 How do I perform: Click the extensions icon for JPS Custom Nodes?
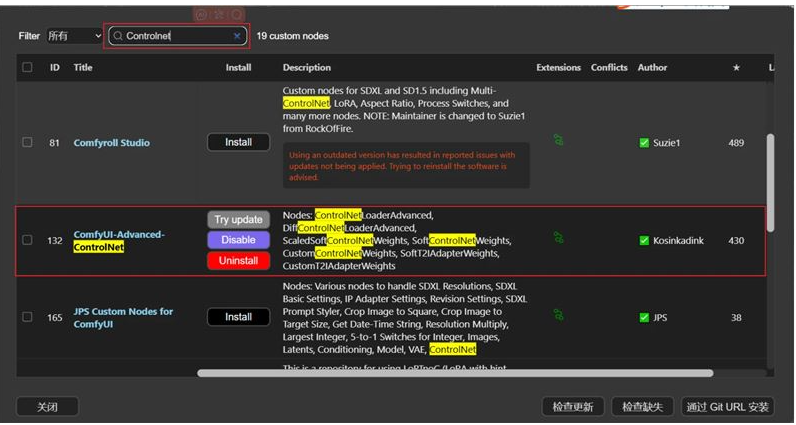[x=558, y=317]
